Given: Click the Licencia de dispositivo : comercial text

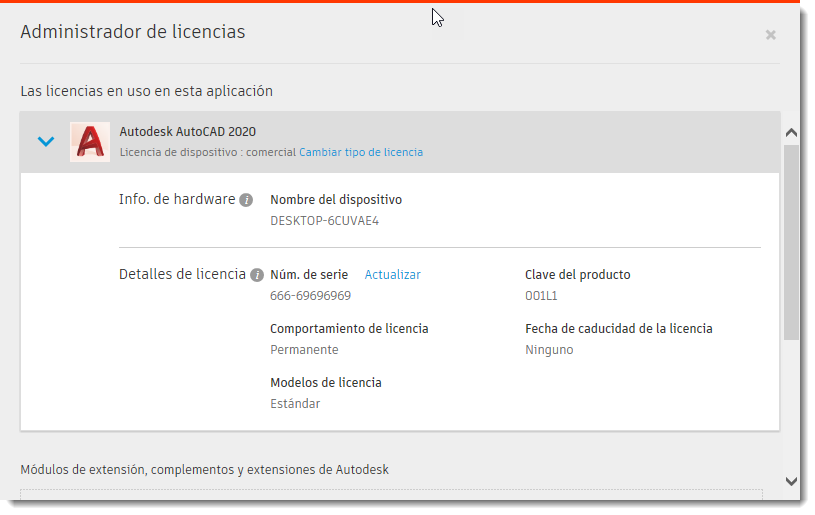Looking at the screenshot, I should click(x=208, y=152).
